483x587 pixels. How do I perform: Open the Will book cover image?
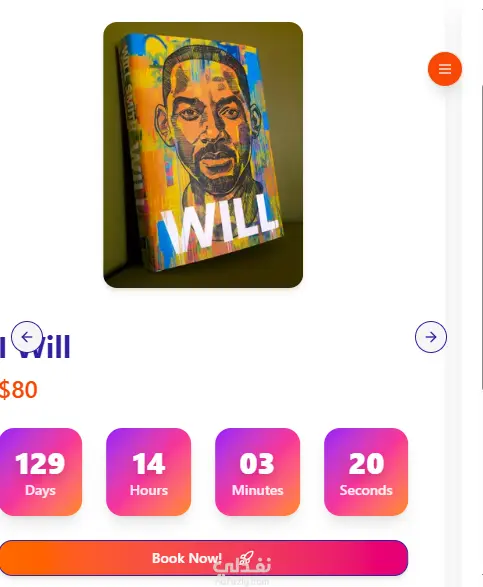coord(203,155)
